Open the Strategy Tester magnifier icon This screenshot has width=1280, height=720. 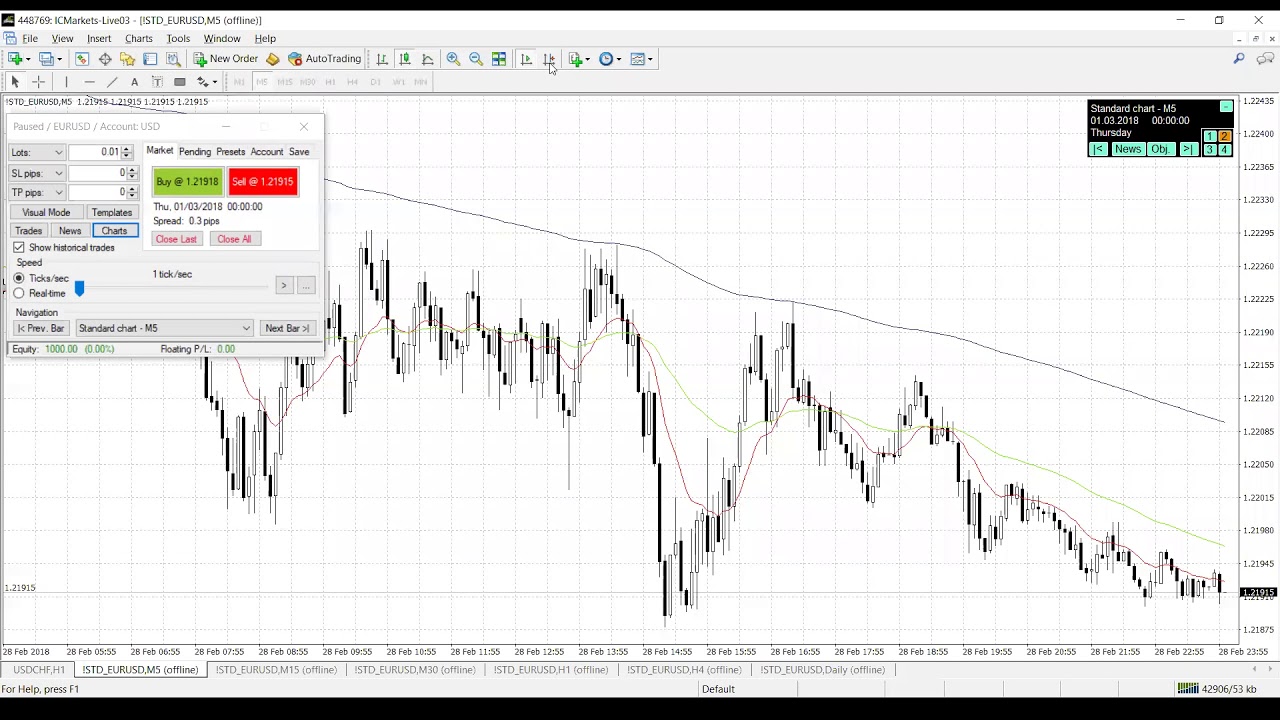[173, 59]
